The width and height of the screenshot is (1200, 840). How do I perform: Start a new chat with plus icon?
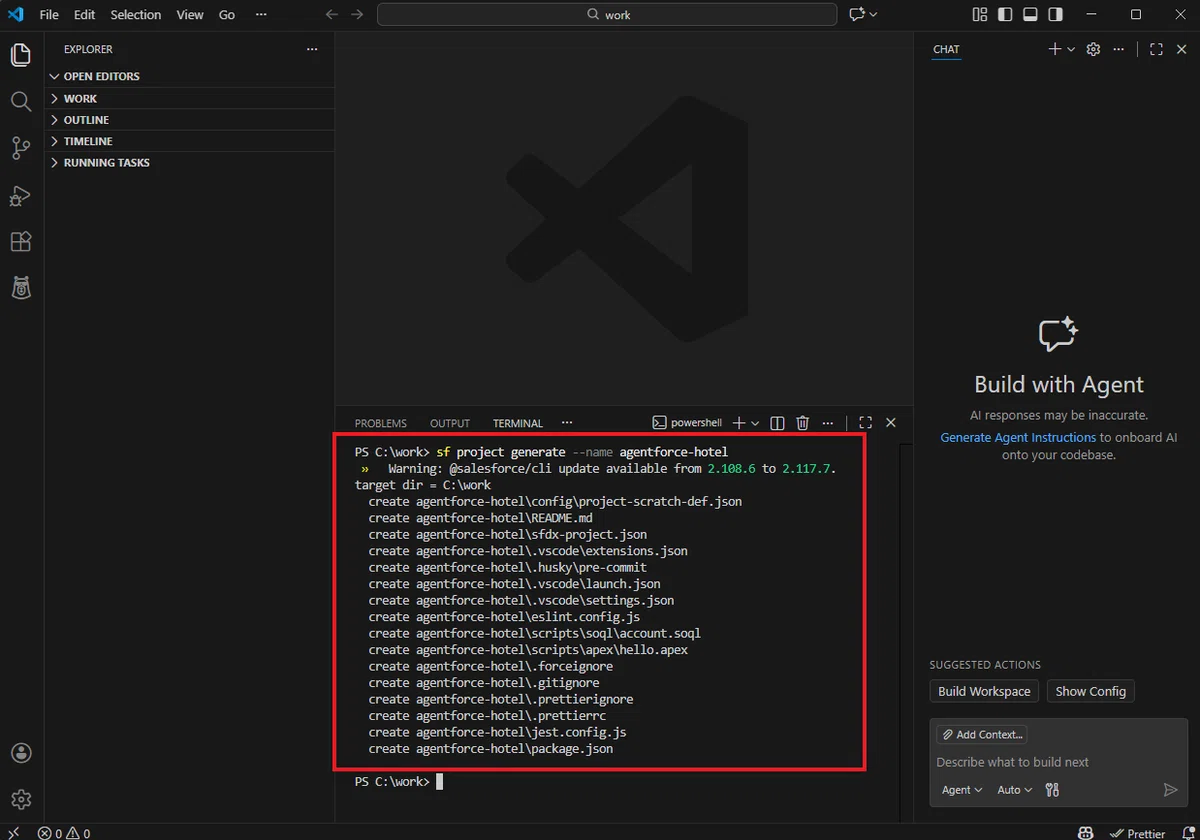point(1054,49)
